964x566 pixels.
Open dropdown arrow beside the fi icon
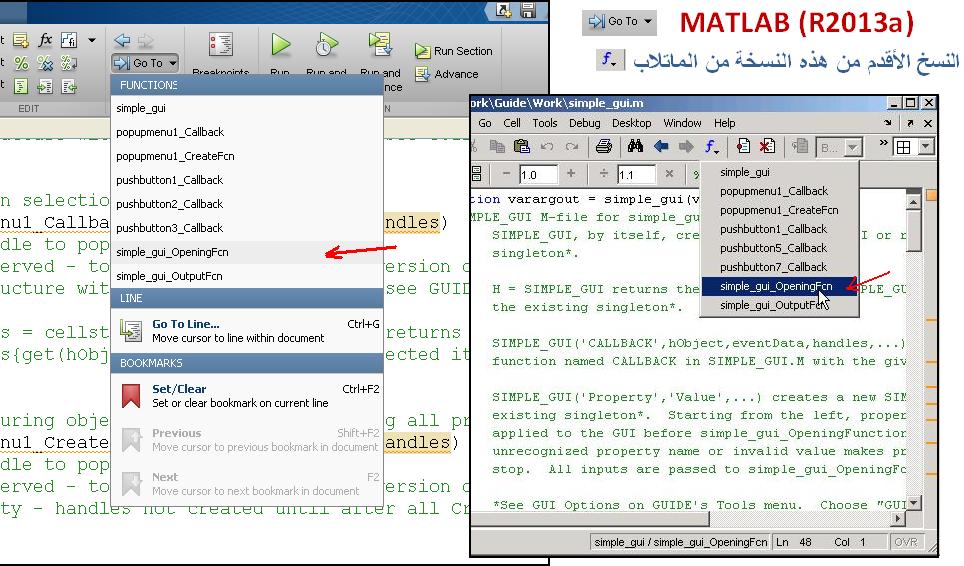(x=92, y=41)
